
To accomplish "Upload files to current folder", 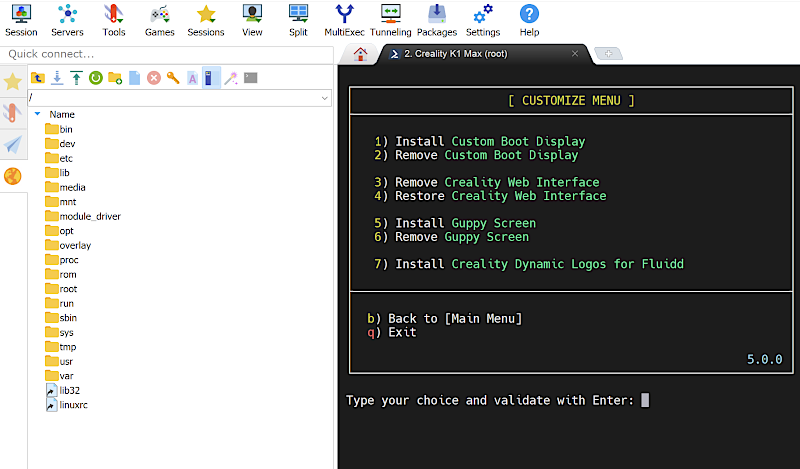I will pyautogui.click(x=77, y=78).
